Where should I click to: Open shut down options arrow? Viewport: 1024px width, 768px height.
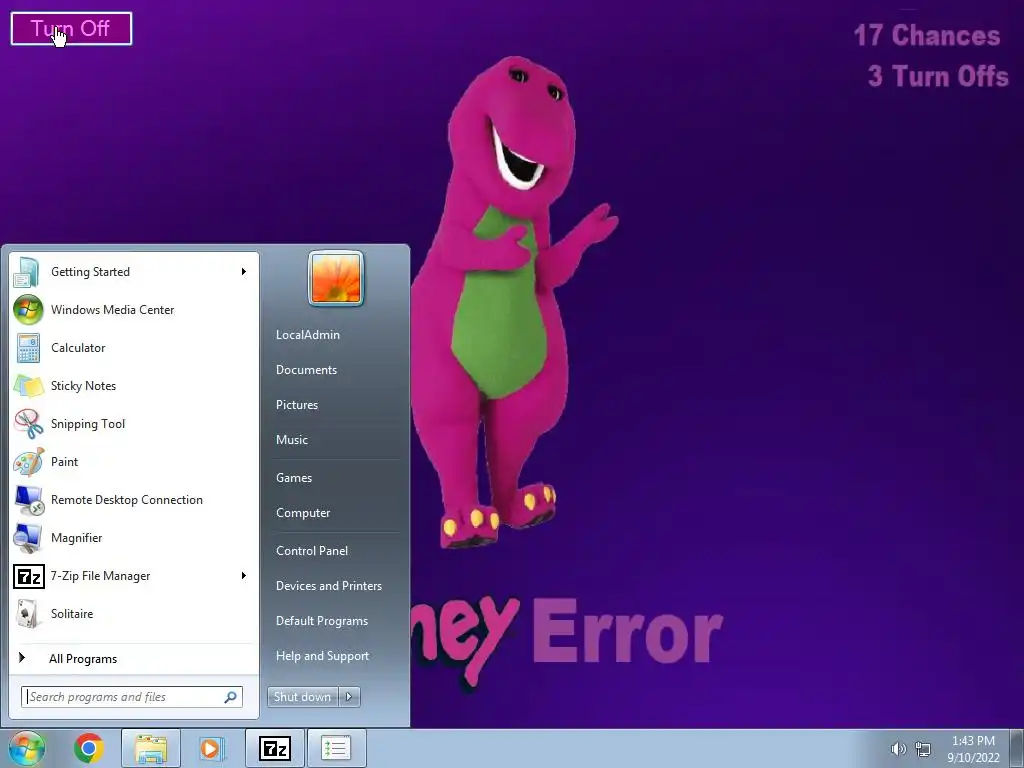coord(349,697)
